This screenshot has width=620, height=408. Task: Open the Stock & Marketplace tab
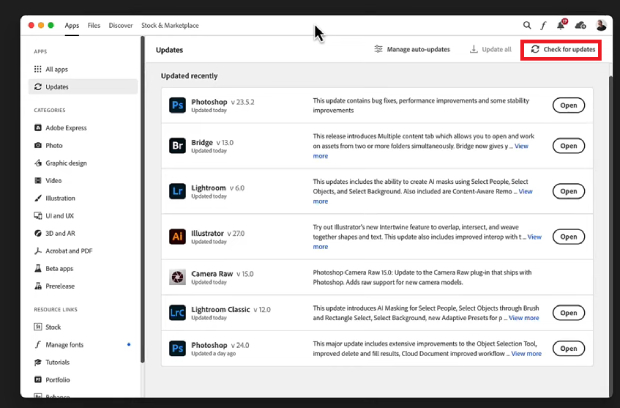click(168, 24)
